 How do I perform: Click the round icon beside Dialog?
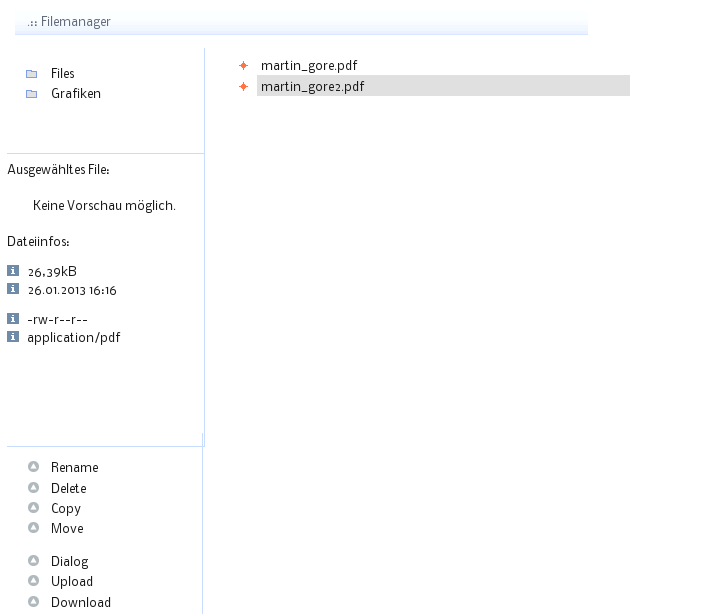(33, 560)
